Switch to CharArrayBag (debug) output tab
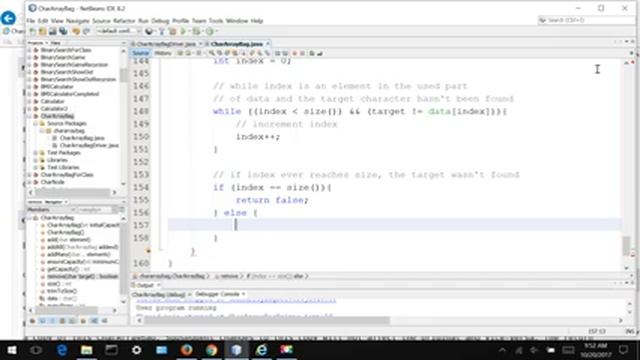The image size is (640, 360). pos(158,294)
